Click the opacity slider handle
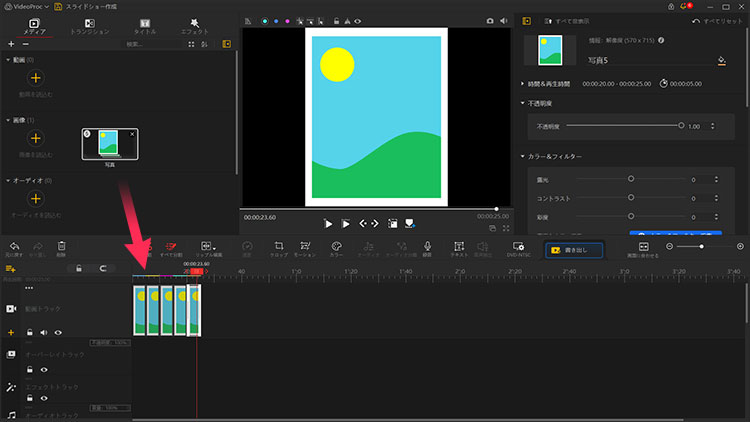The height and width of the screenshot is (422, 750). point(681,126)
